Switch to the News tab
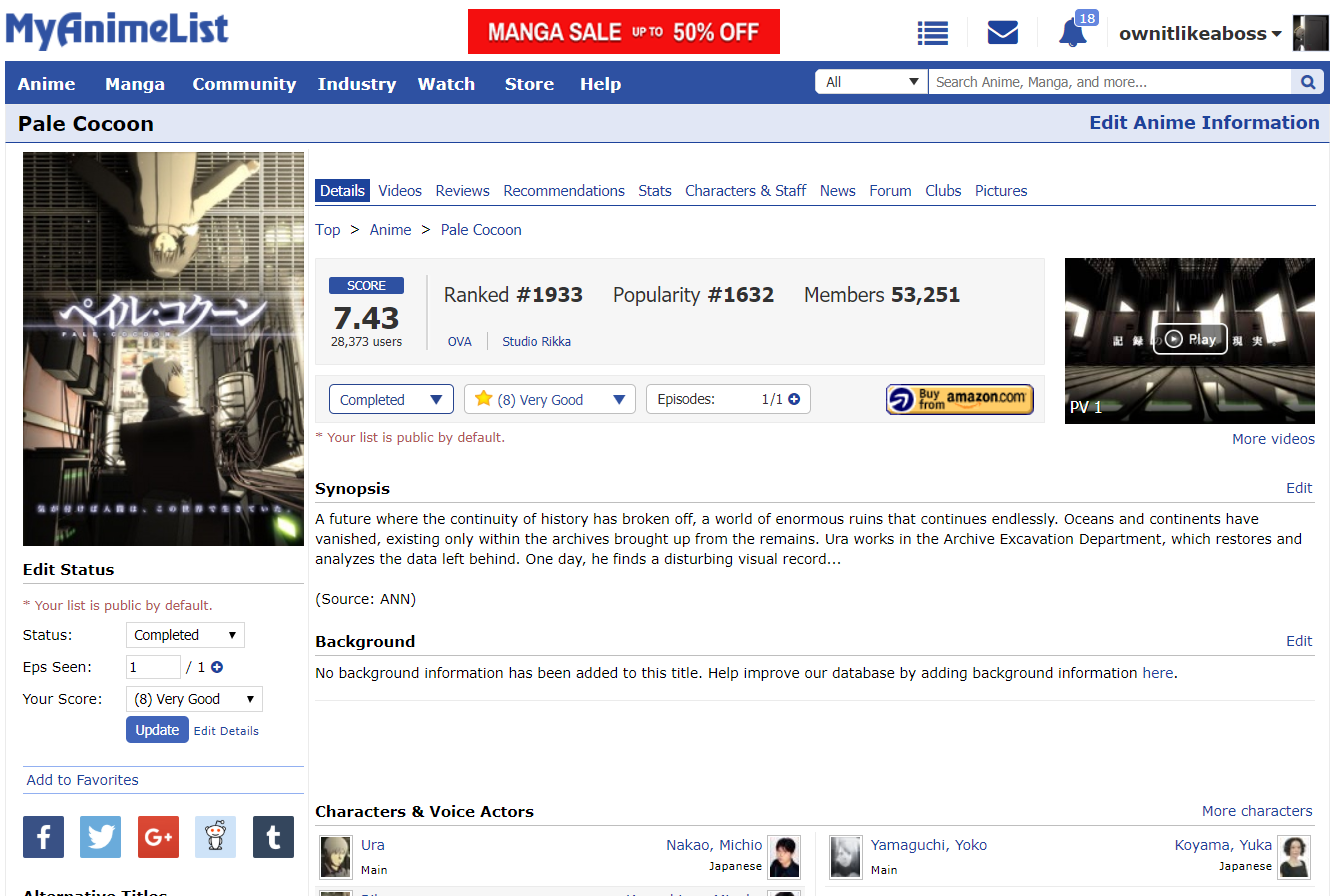 [x=838, y=190]
